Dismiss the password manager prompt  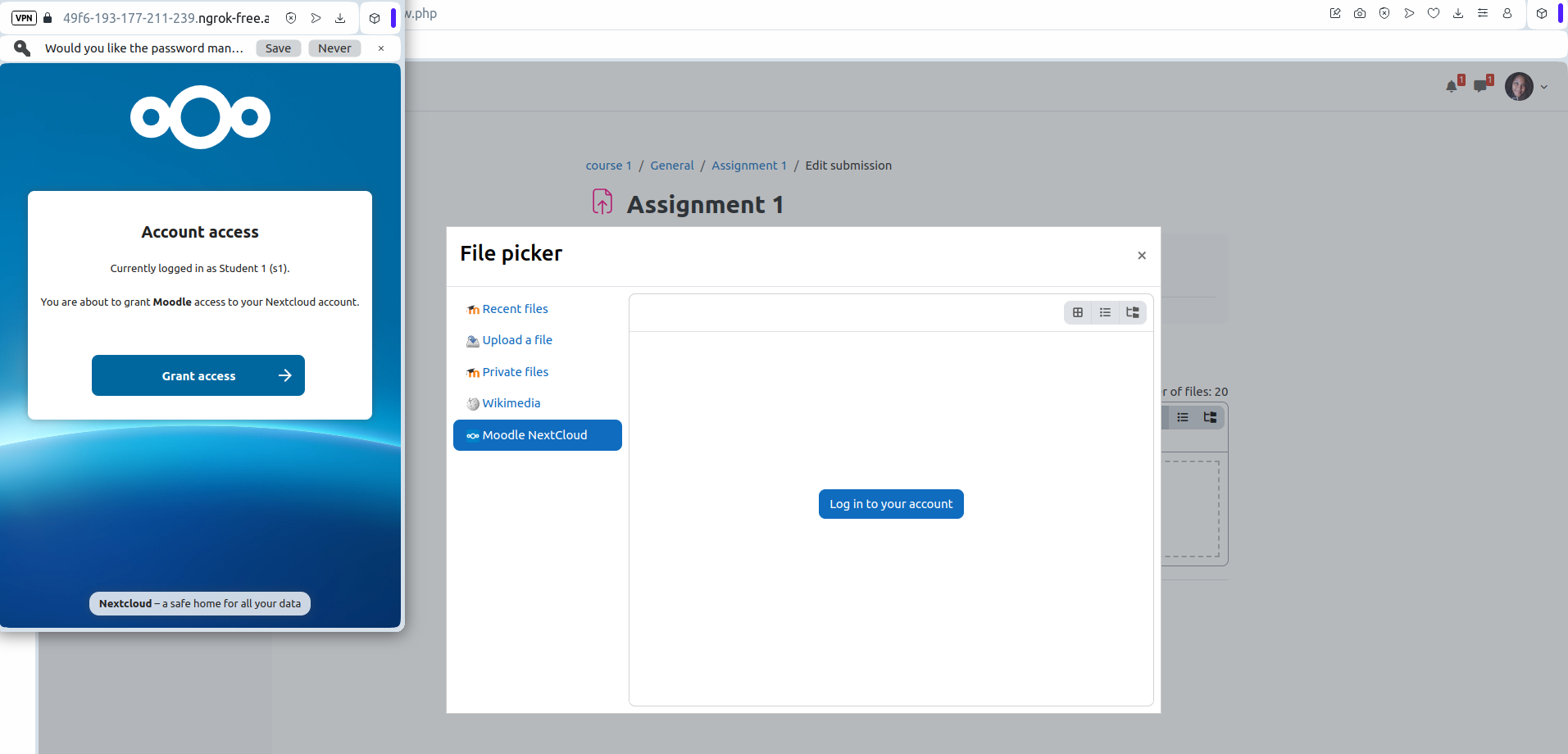pos(381,48)
